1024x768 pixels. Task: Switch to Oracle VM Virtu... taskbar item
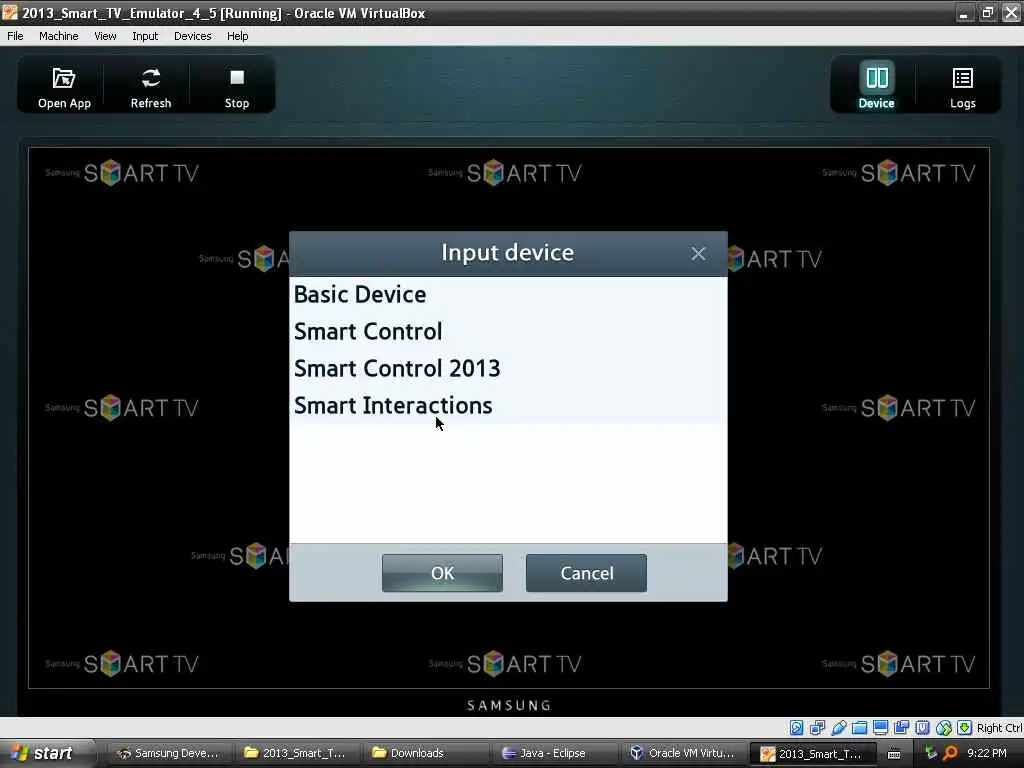point(682,753)
